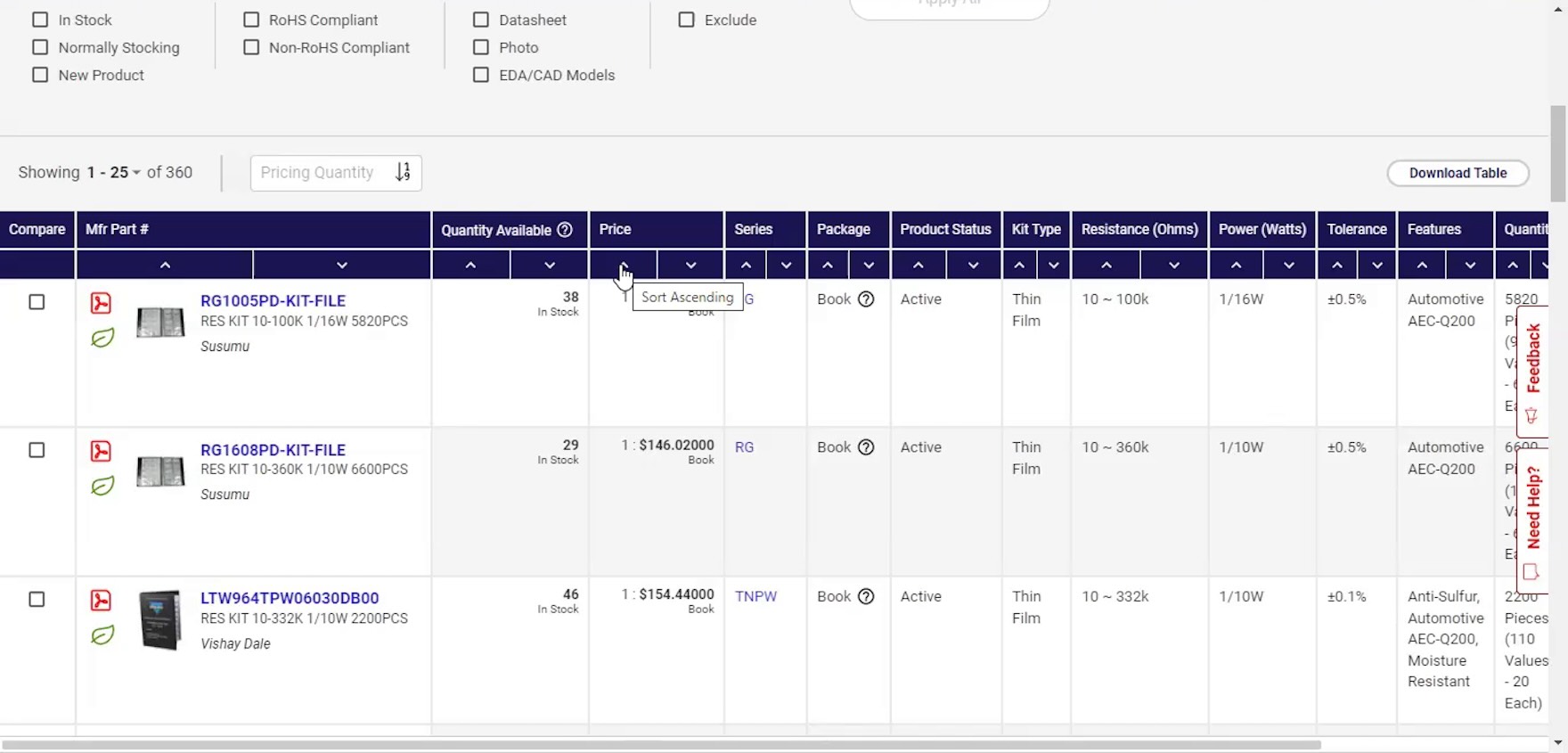Open the TNPW series link
The height and width of the screenshot is (753, 1568).
[x=755, y=596]
